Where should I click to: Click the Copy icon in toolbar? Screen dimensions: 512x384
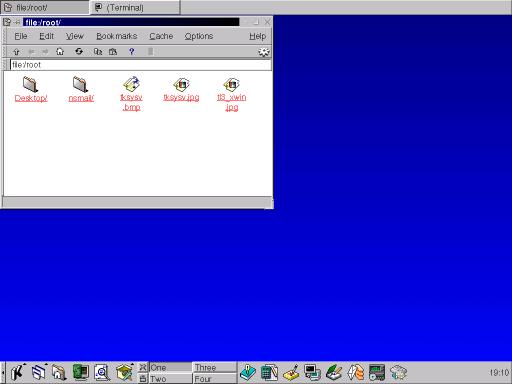click(98, 52)
